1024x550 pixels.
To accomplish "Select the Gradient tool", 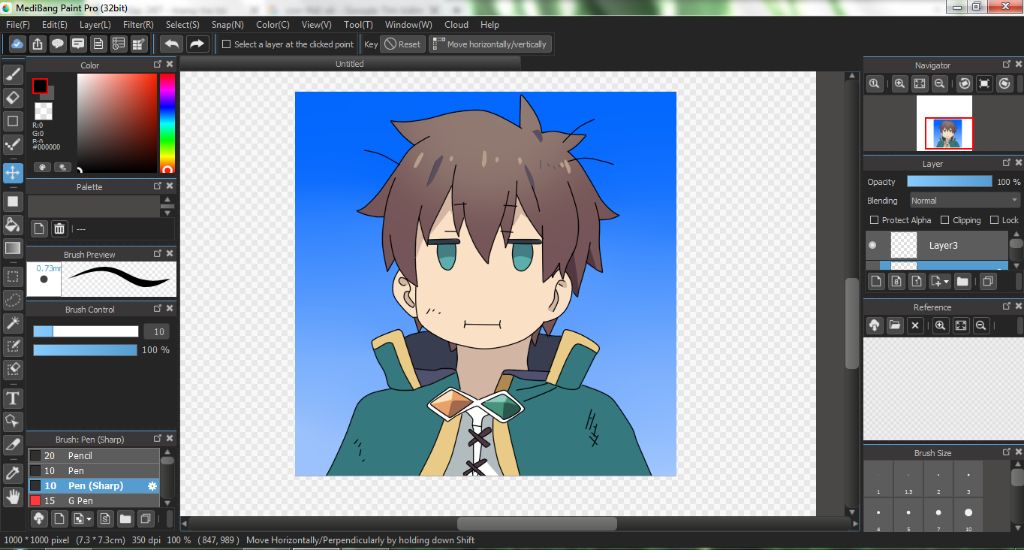I will coord(12,248).
